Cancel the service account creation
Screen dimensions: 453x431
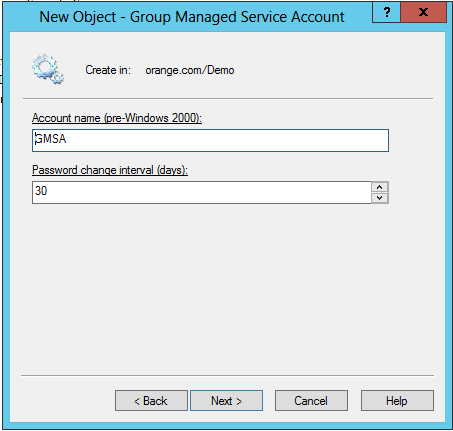(x=311, y=401)
